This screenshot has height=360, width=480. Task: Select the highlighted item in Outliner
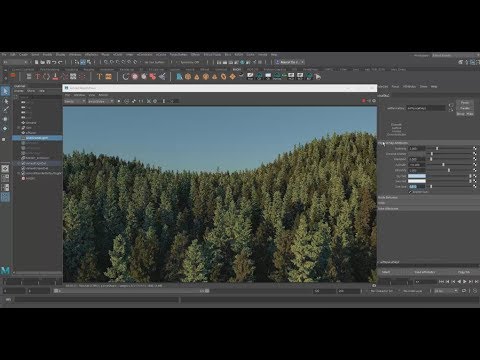pos(37,138)
